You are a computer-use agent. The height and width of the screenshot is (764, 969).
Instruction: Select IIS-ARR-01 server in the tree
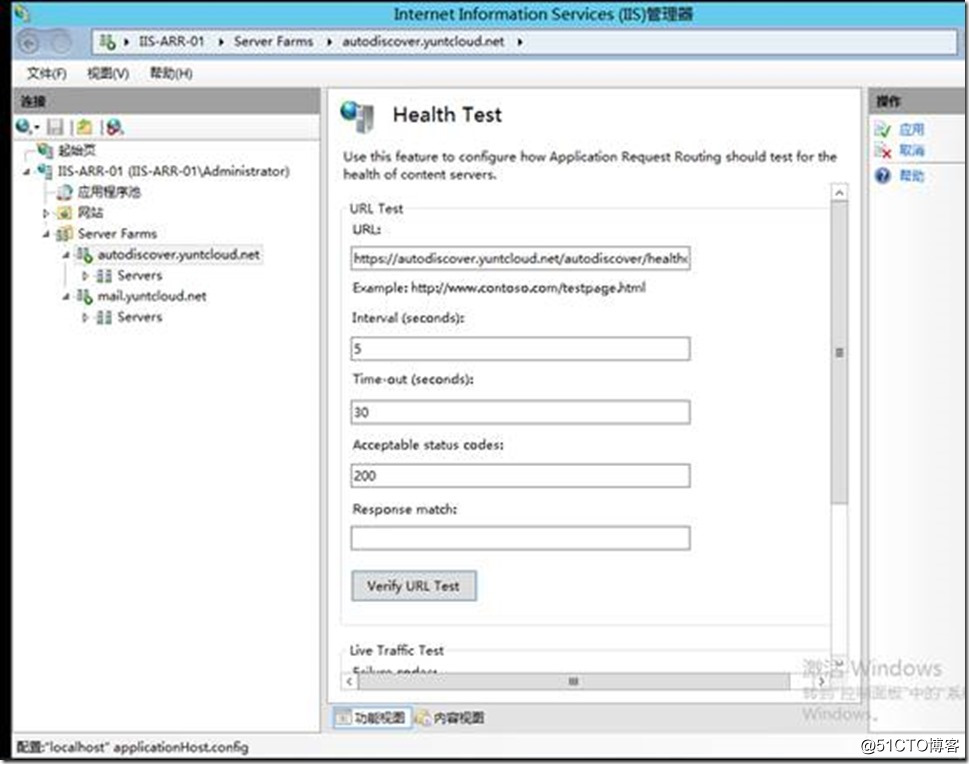click(173, 171)
